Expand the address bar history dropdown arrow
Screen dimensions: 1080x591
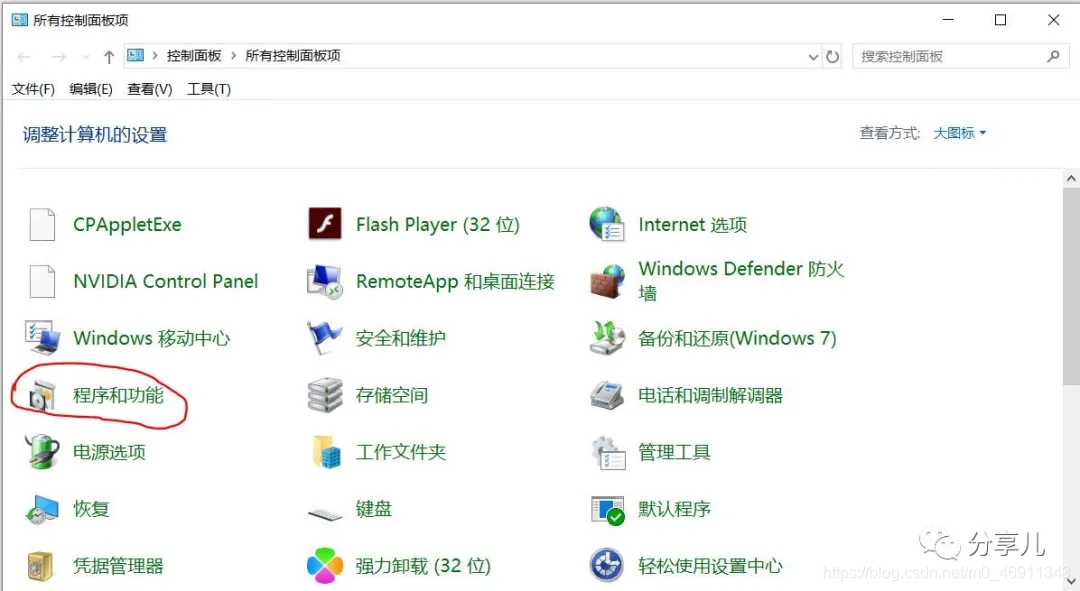[x=813, y=56]
